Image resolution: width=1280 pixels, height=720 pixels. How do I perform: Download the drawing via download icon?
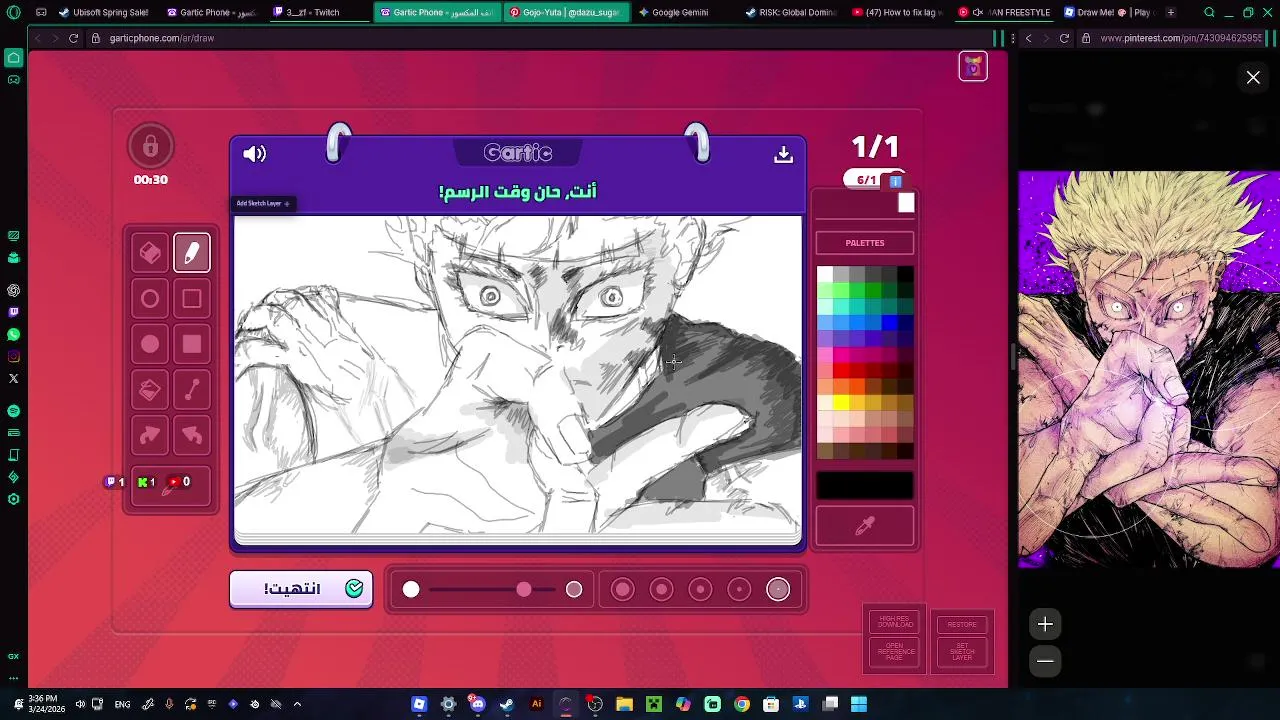click(783, 154)
